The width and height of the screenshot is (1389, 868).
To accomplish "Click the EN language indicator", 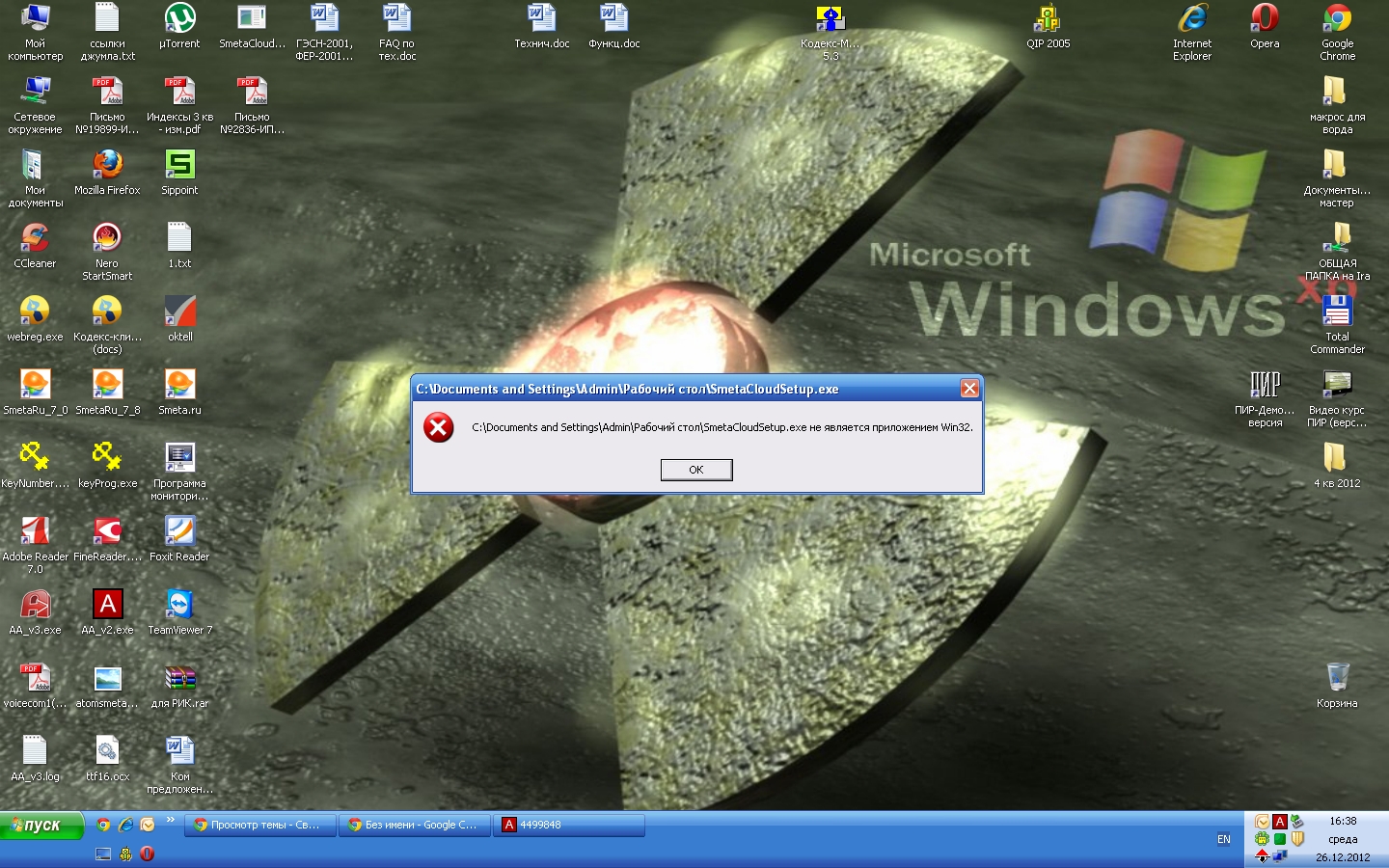I will click(1224, 840).
